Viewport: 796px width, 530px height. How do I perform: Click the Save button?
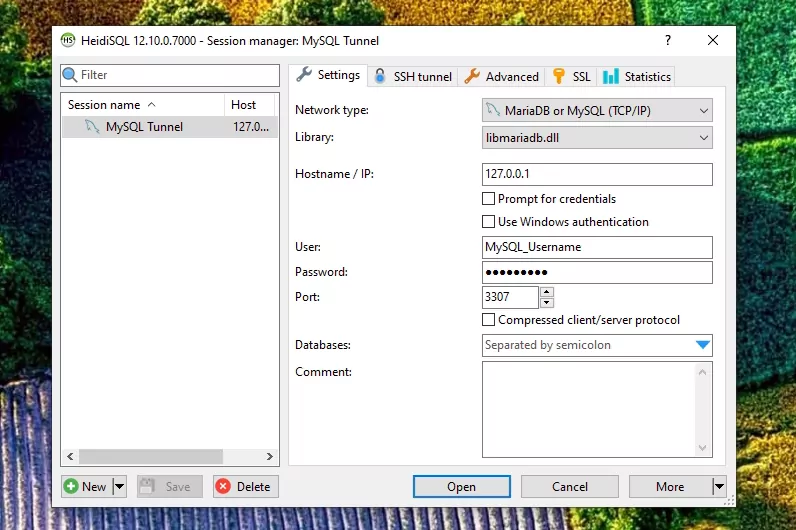pos(170,486)
